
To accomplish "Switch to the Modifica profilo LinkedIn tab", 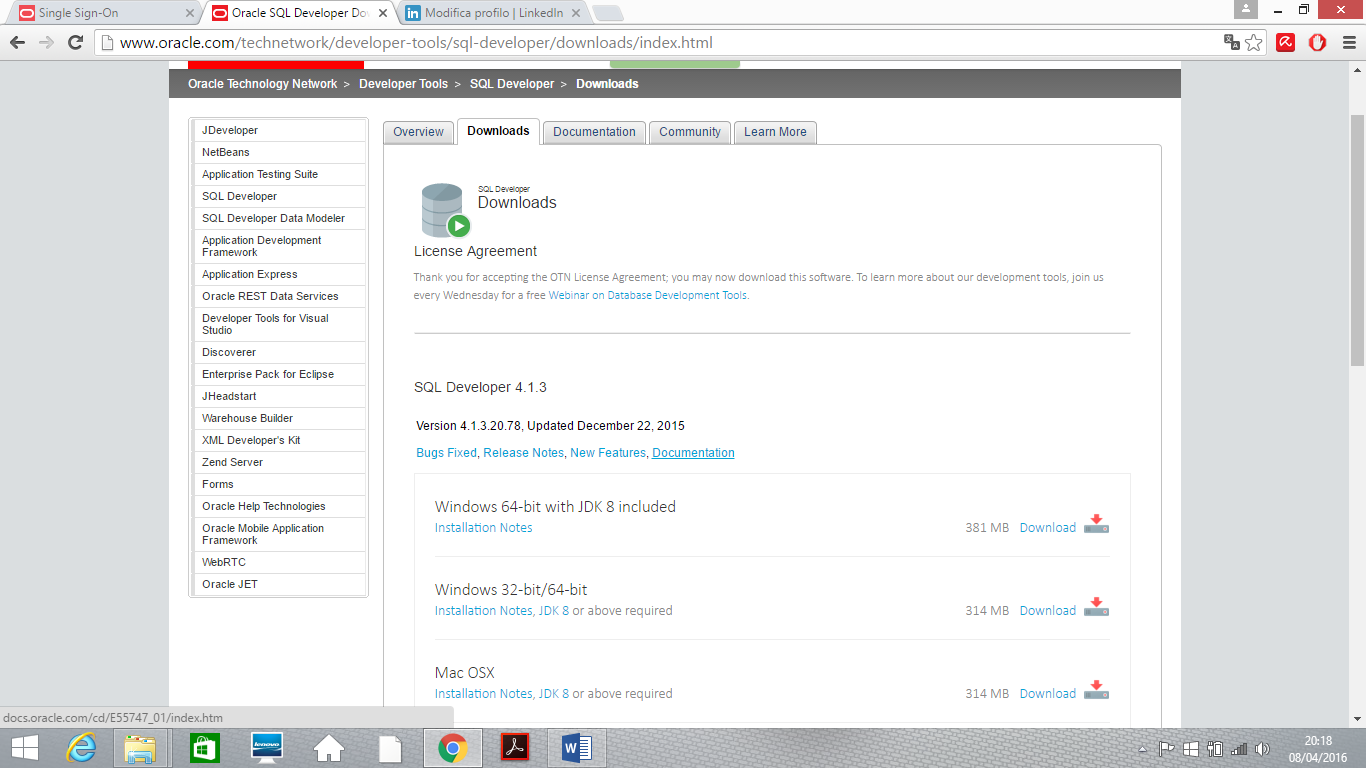I will pyautogui.click(x=492, y=13).
